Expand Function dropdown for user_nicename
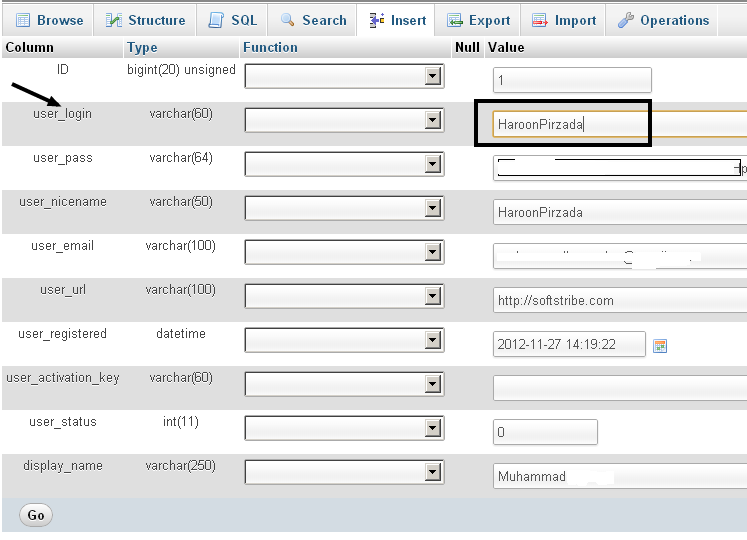The width and height of the screenshot is (747, 540). (x=344, y=208)
